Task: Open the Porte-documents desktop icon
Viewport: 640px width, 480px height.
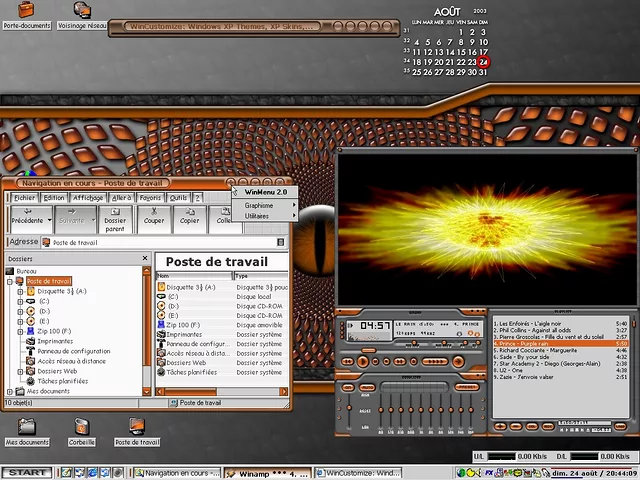Action: (26, 11)
